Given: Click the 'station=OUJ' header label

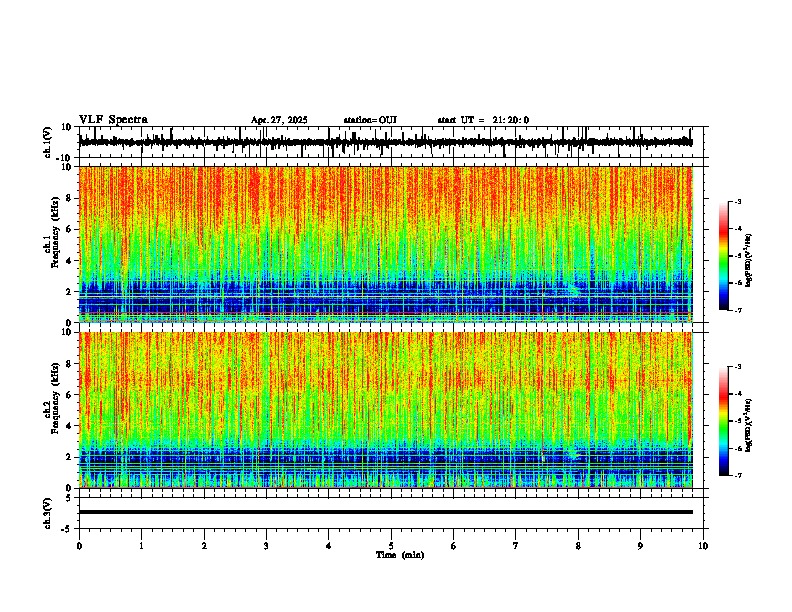Looking at the screenshot, I should click(370, 120).
